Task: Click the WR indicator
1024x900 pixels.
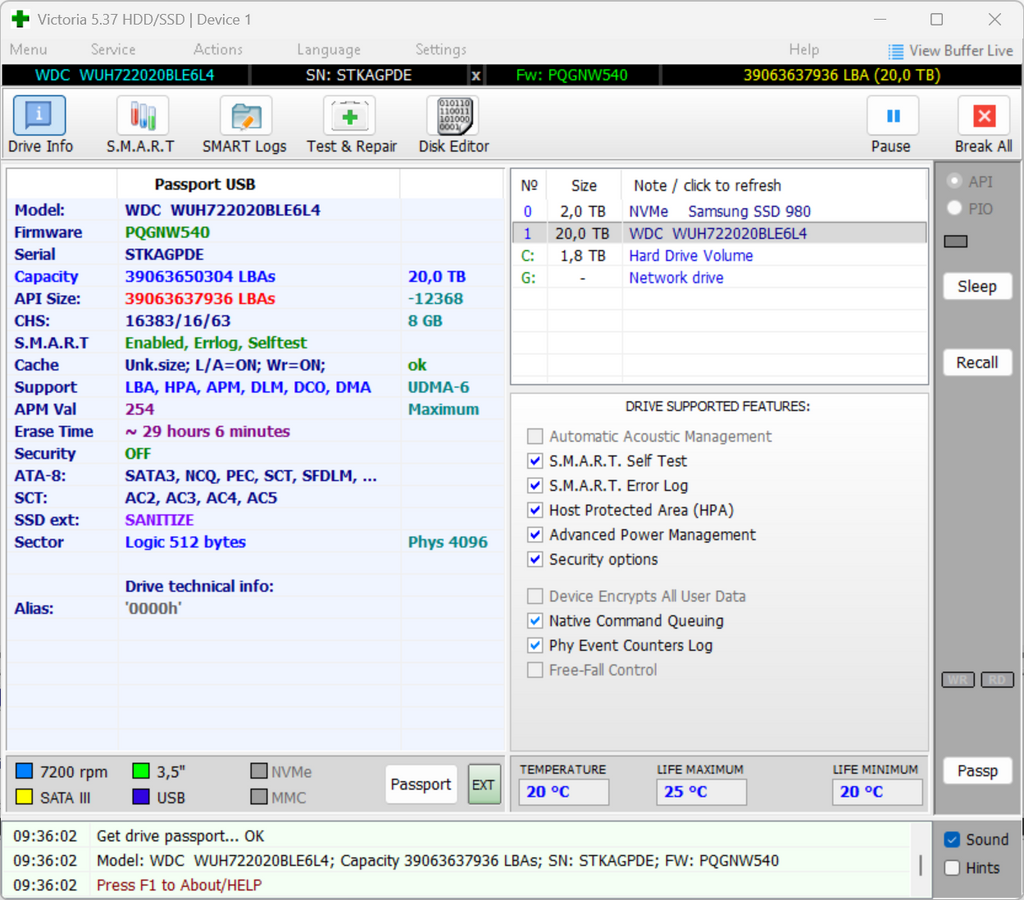Action: click(x=958, y=680)
